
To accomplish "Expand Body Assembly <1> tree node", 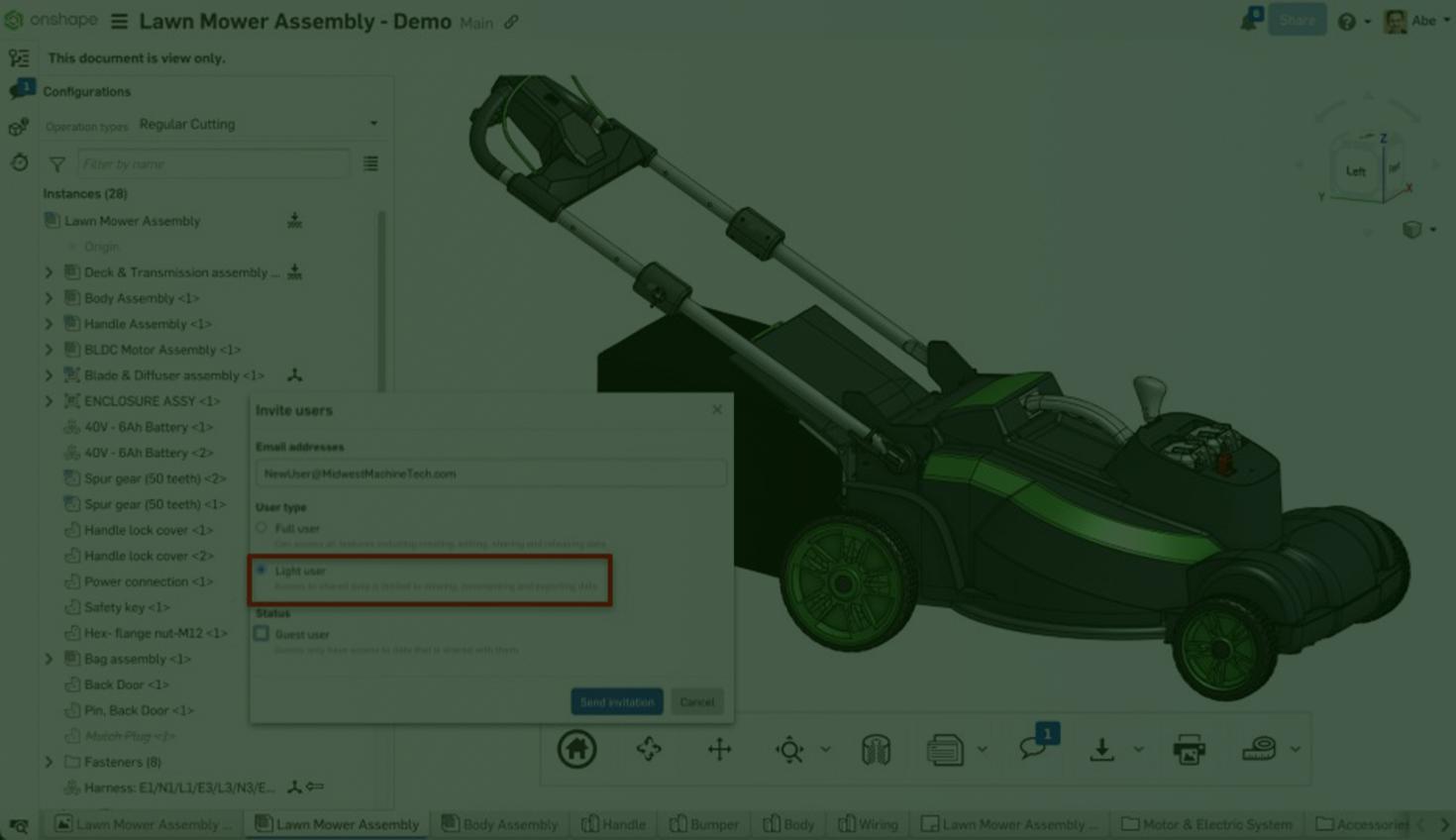I will click(x=49, y=298).
